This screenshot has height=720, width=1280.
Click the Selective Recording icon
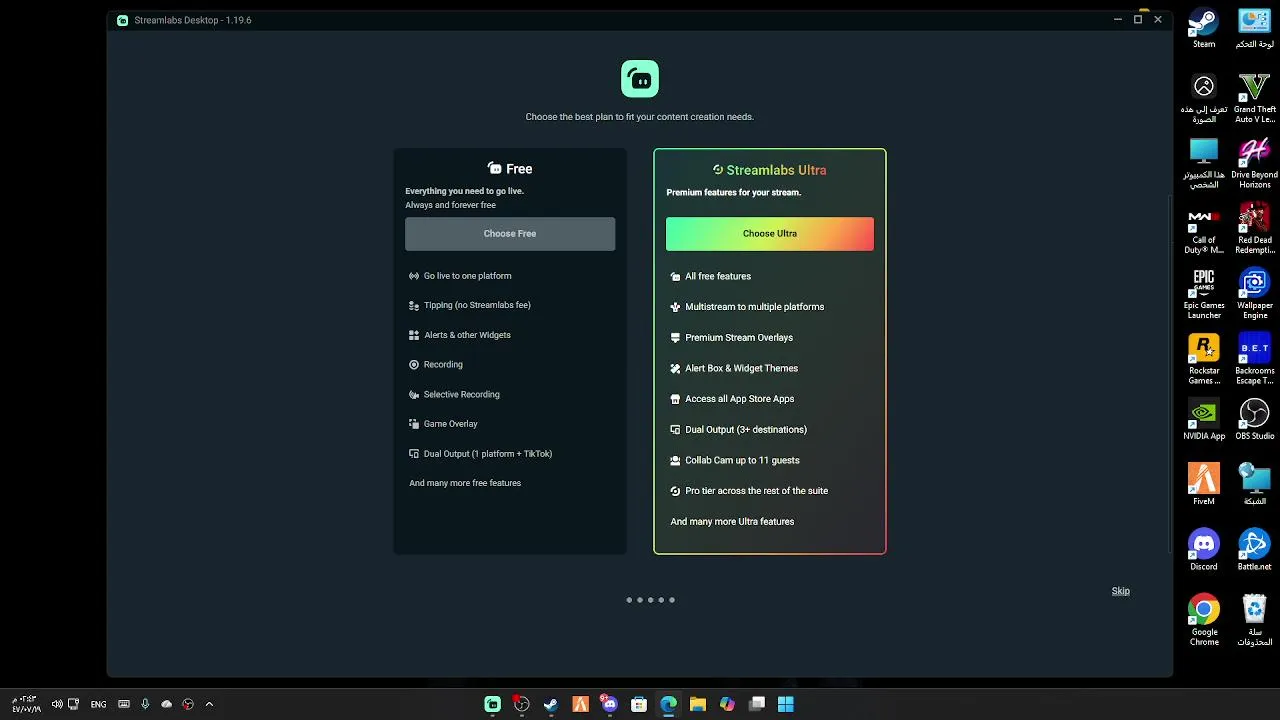point(414,394)
